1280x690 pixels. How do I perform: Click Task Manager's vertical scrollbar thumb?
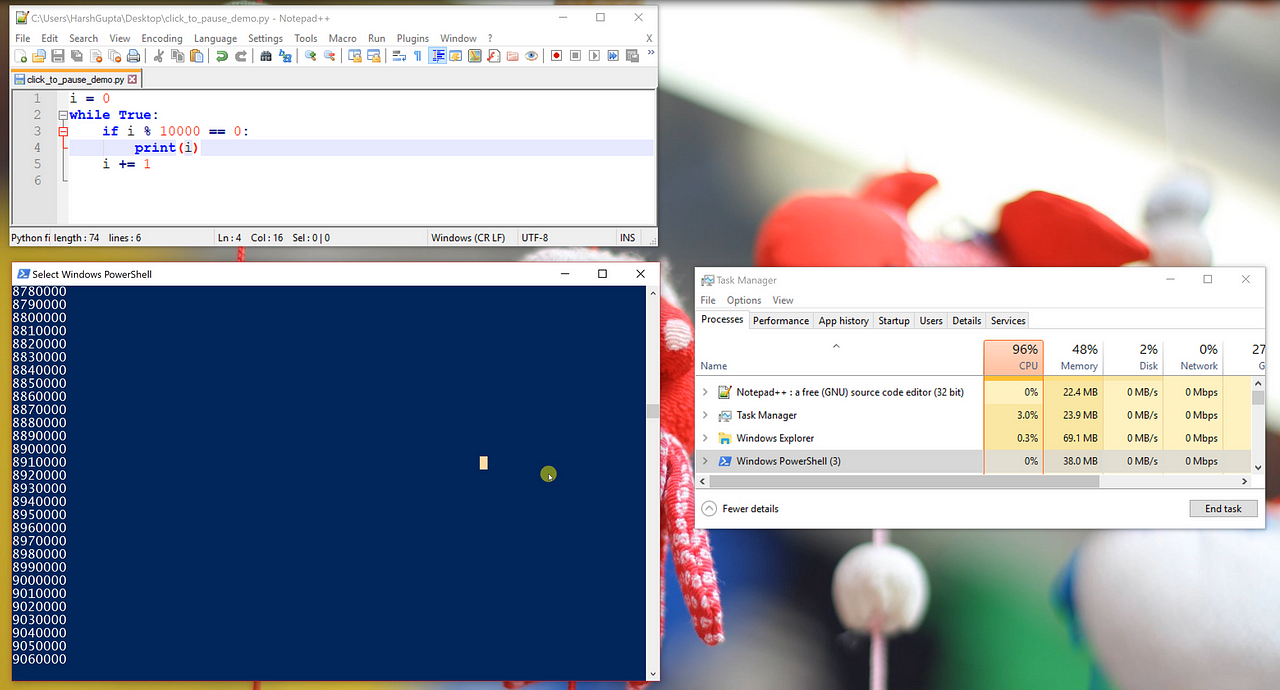pos(1258,397)
